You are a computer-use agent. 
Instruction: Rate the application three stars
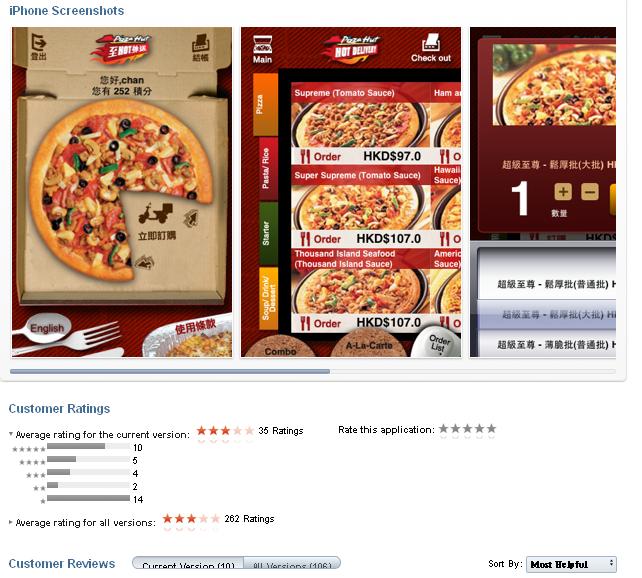tap(468, 429)
